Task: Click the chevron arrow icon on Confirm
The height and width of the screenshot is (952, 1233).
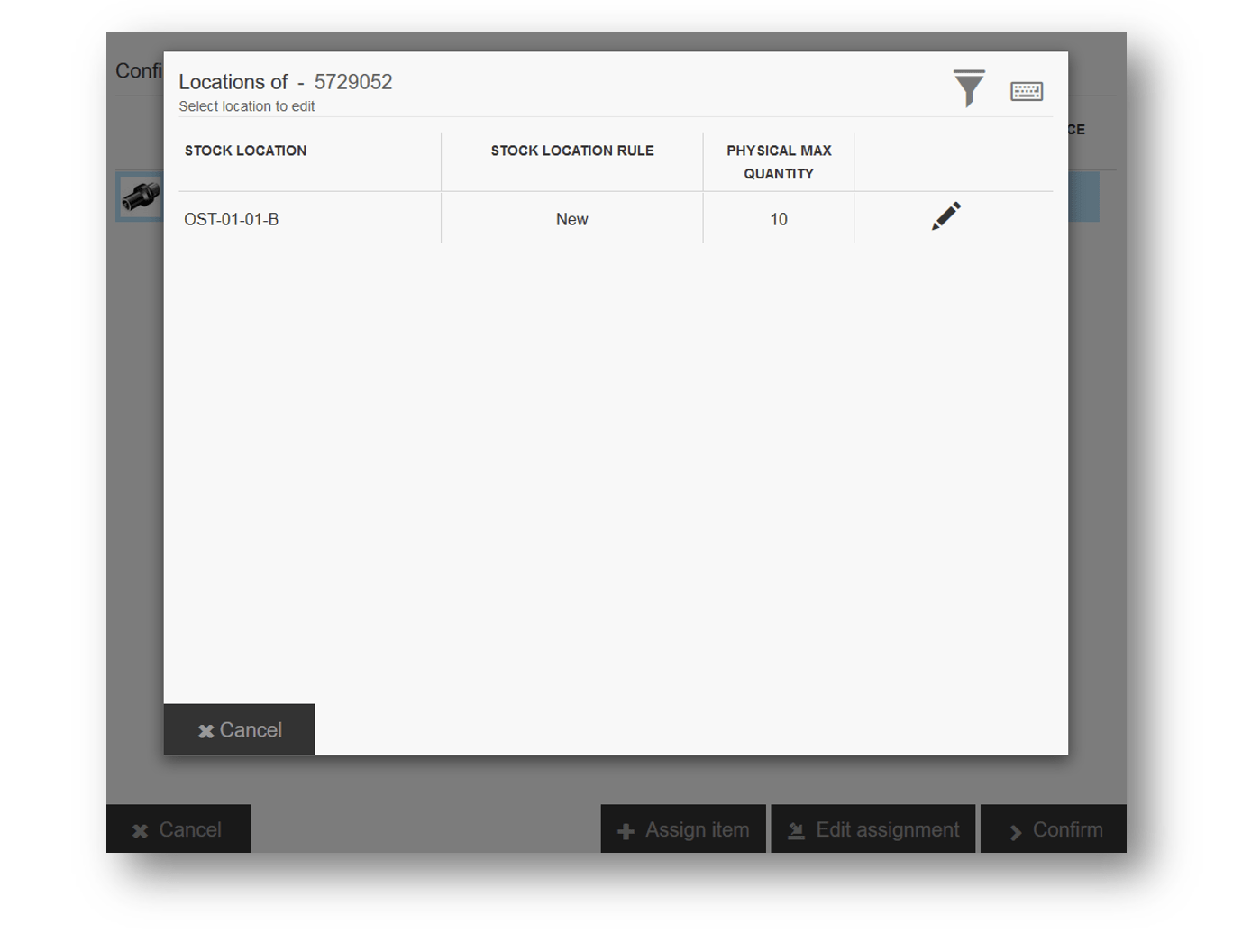Action: [x=1016, y=831]
